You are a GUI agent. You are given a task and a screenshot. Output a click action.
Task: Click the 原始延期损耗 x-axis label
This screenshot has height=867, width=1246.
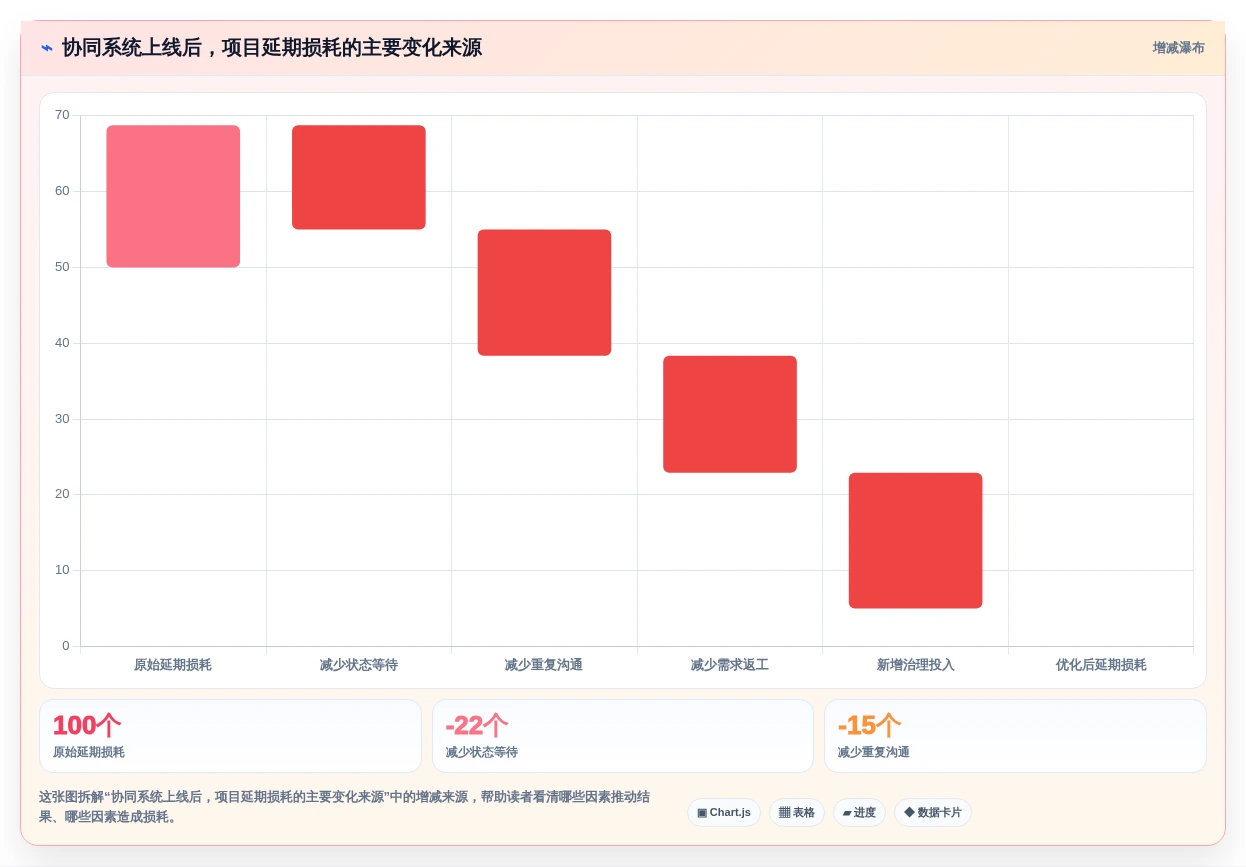coord(173,665)
